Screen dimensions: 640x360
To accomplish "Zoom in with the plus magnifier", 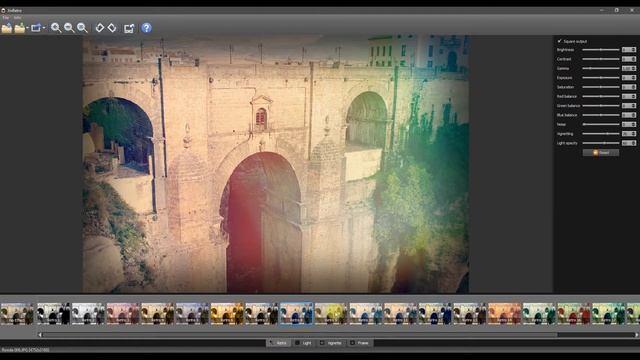I will pyautogui.click(x=56, y=28).
